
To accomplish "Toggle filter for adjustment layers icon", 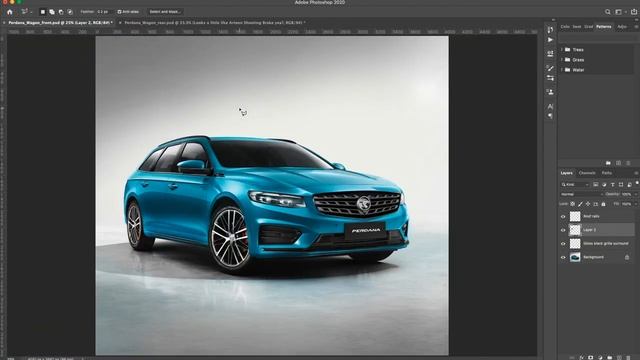I will click(x=604, y=185).
